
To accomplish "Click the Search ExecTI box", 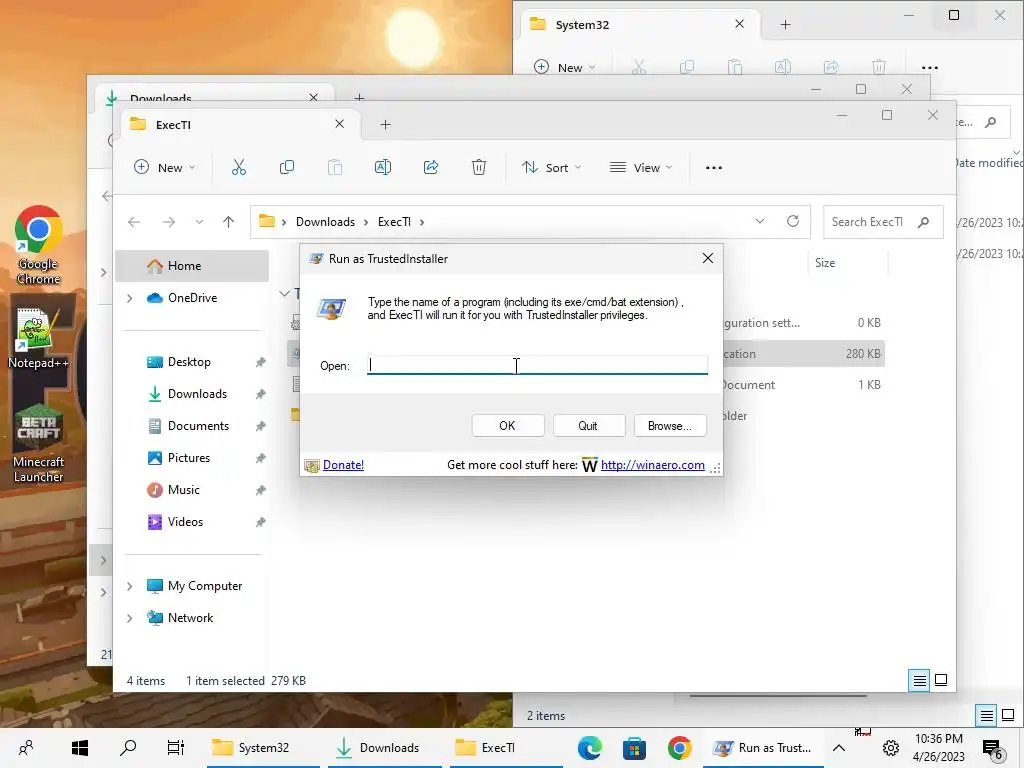I will tap(883, 222).
